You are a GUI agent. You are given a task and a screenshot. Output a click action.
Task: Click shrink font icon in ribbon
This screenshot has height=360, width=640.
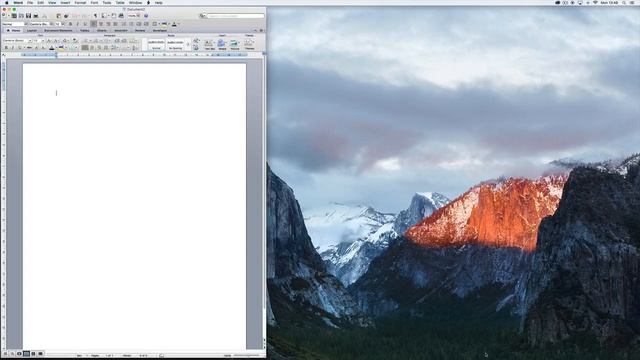pyautogui.click(x=56, y=40)
